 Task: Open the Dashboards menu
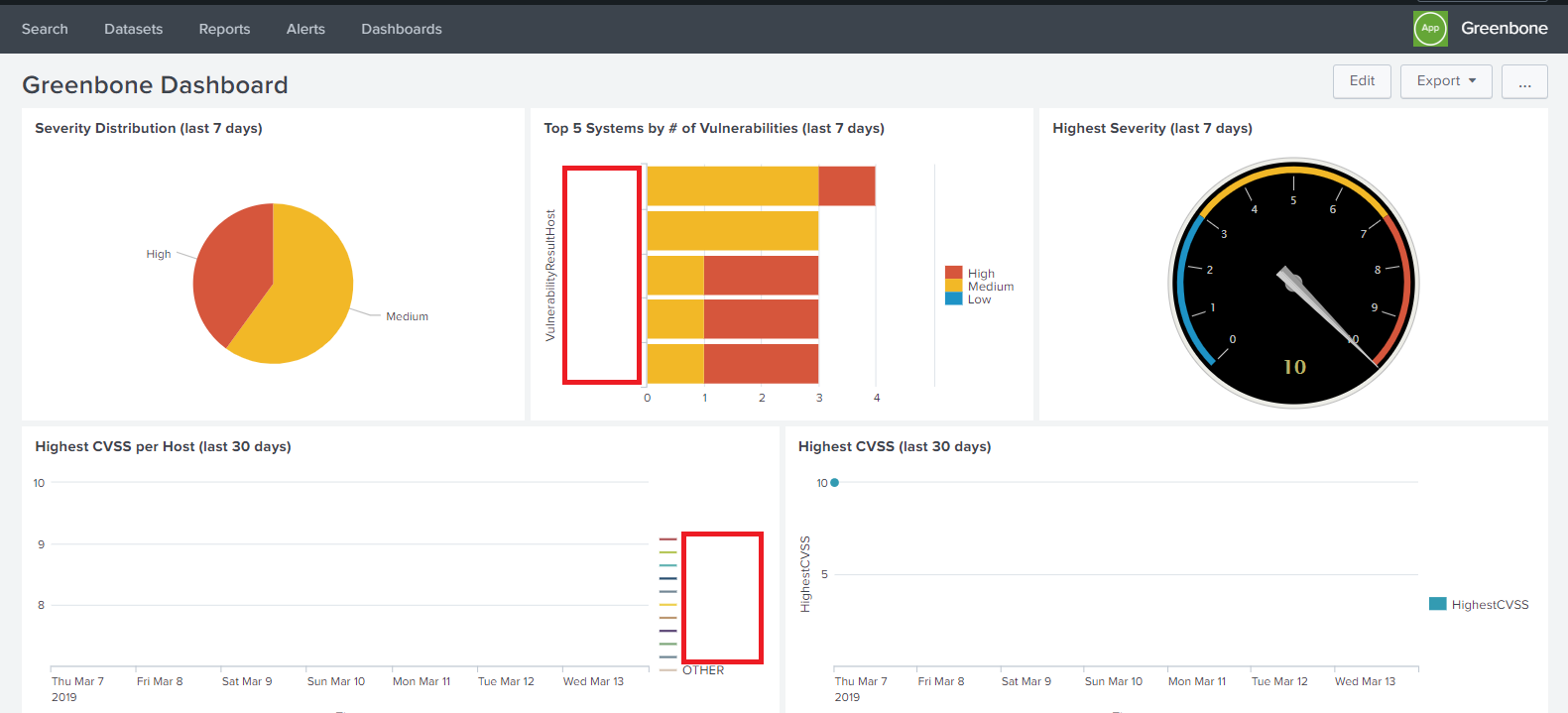coord(402,29)
